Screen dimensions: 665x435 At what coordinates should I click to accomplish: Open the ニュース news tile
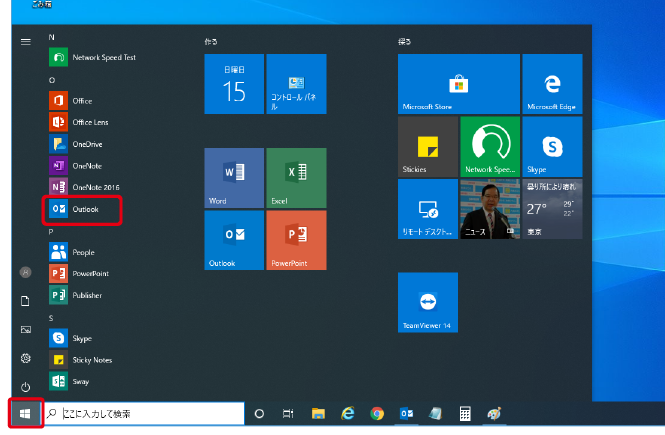490,209
